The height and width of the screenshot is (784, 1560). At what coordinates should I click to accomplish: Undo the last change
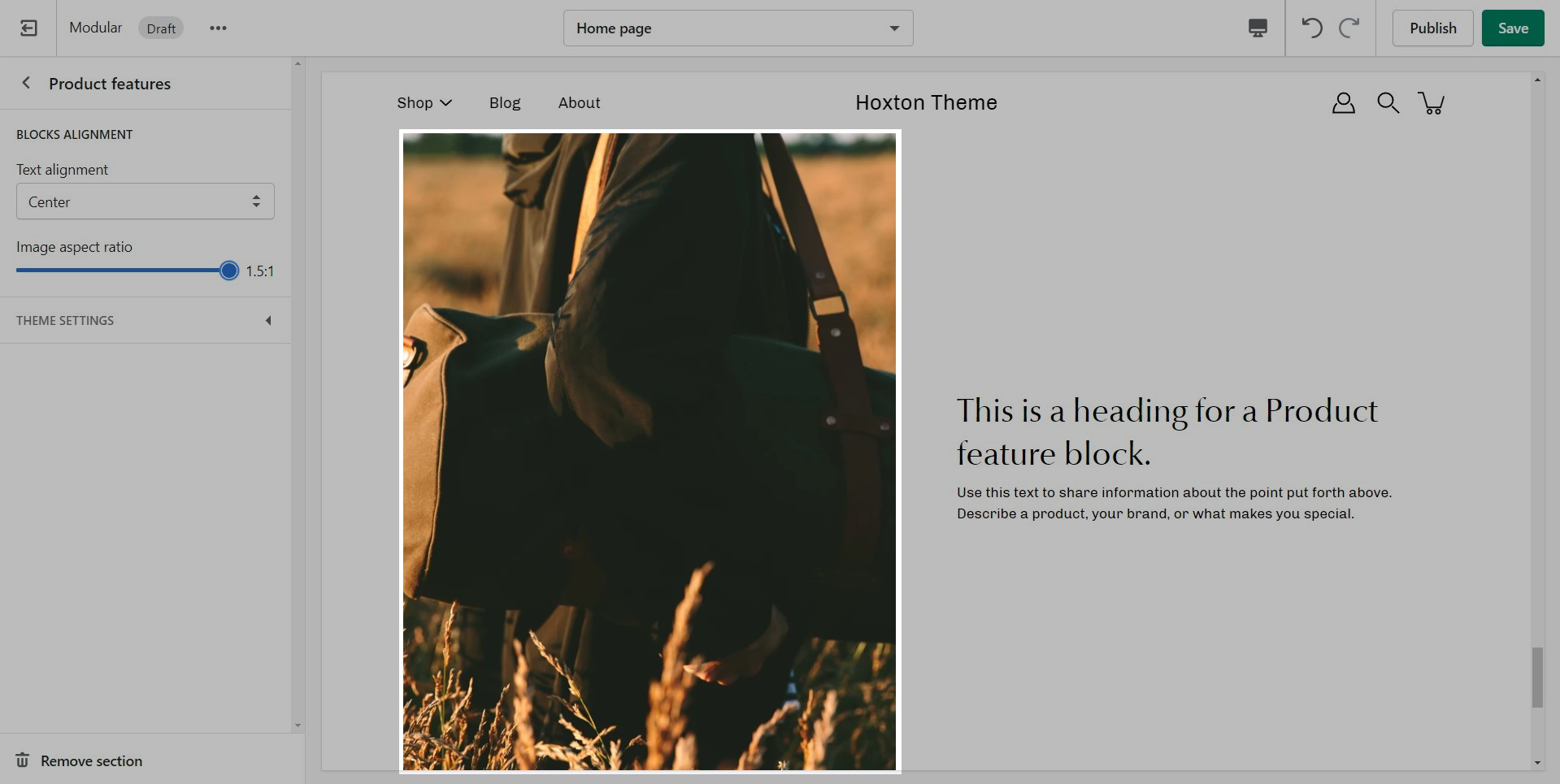click(1311, 28)
